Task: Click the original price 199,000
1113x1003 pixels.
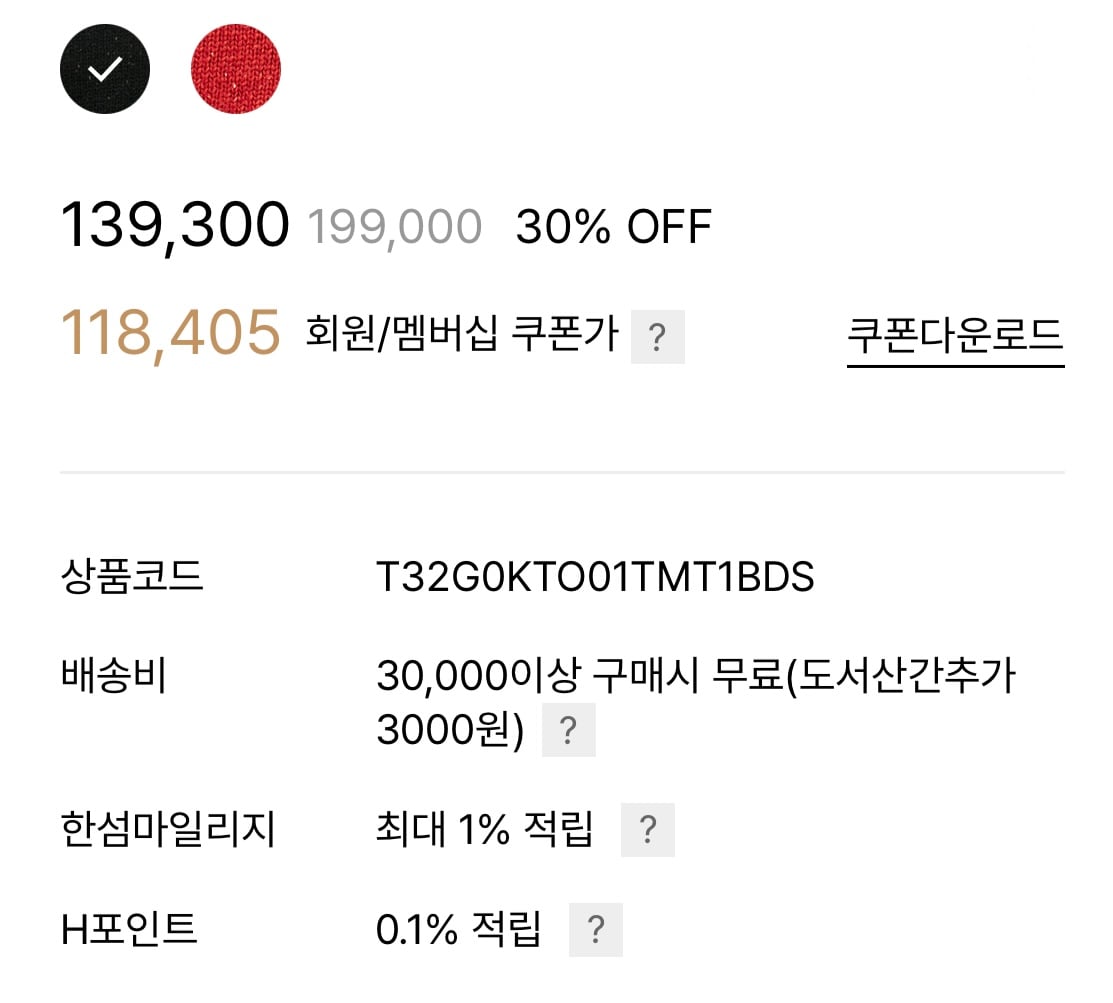Action: tap(394, 226)
